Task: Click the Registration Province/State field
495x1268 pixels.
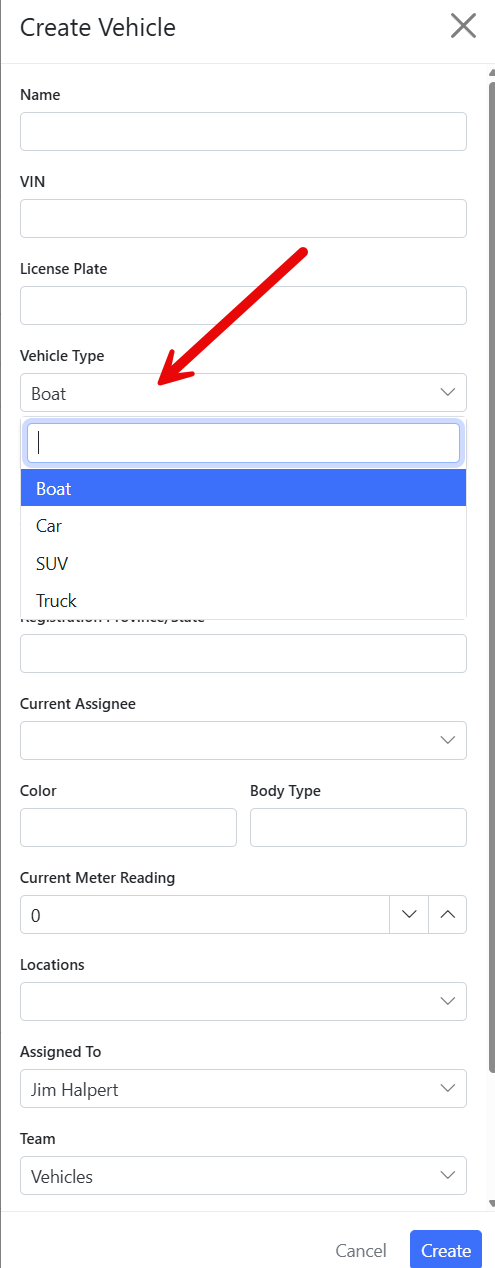Action: pyautogui.click(x=243, y=653)
